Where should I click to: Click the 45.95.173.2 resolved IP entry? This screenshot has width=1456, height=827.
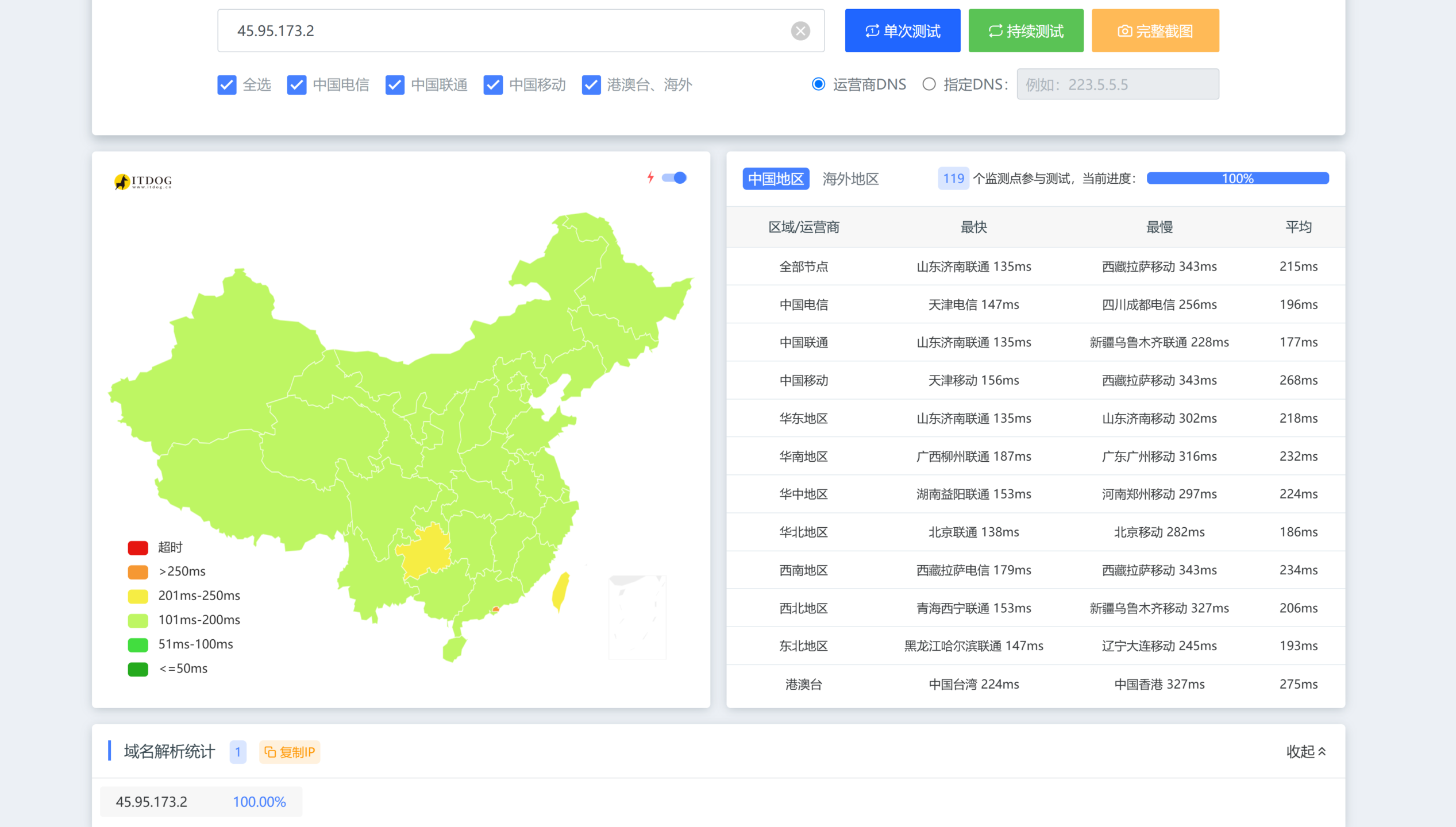152,801
